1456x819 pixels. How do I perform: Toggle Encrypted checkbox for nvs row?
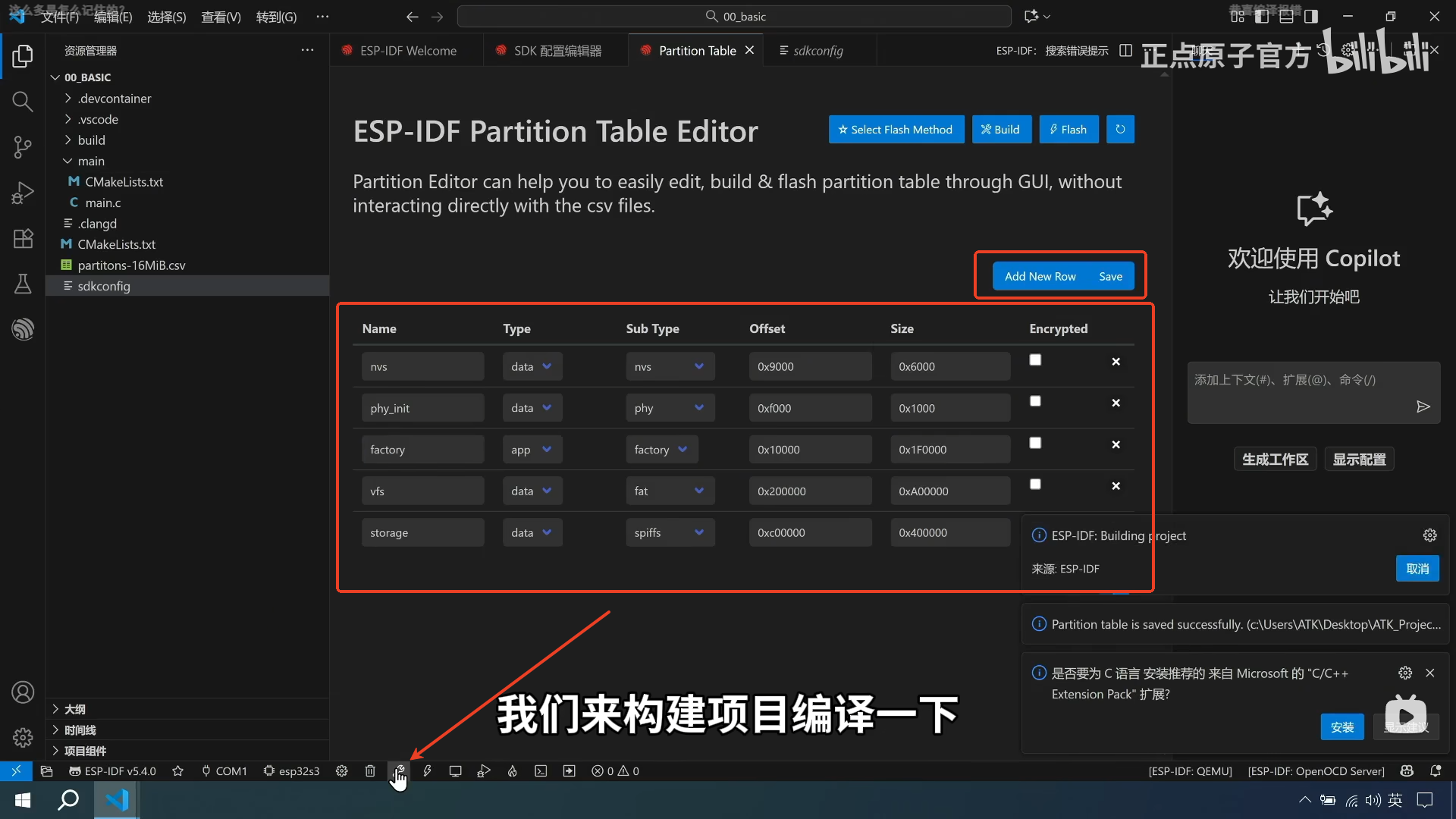click(1035, 360)
